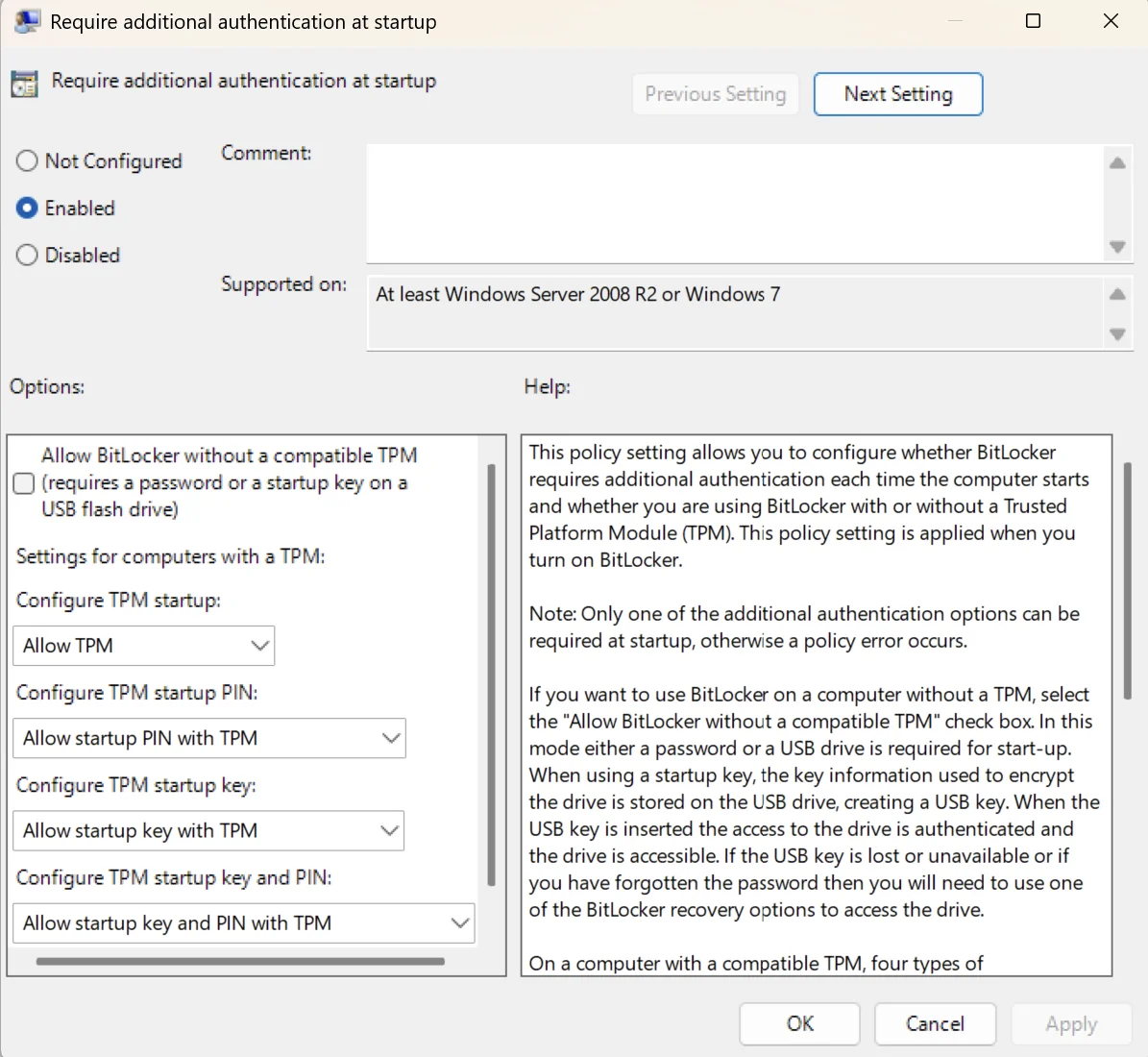The image size is (1148, 1057).
Task: Confirm with the OK button
Action: (x=799, y=1023)
